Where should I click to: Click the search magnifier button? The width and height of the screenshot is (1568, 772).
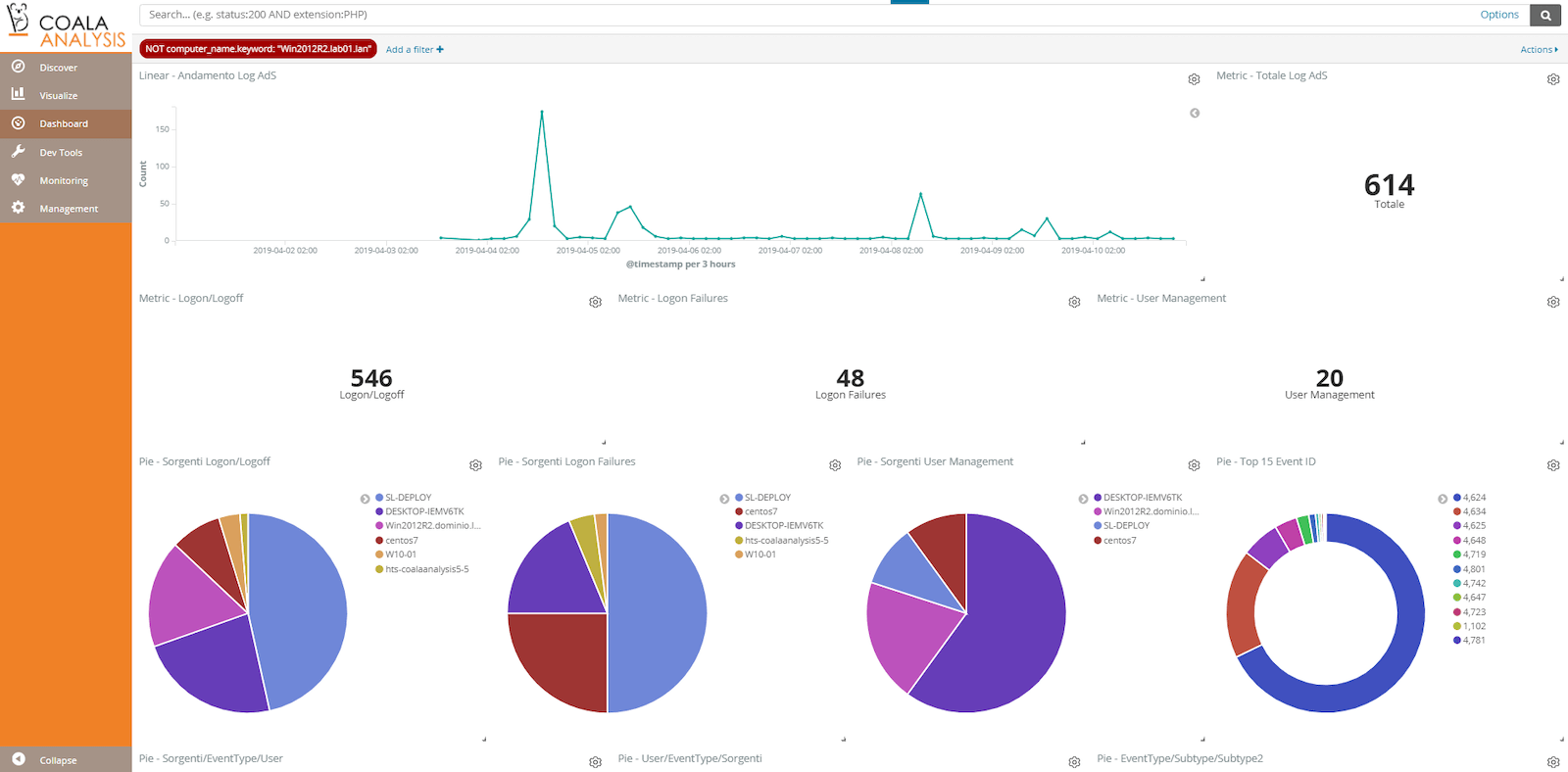click(x=1545, y=15)
